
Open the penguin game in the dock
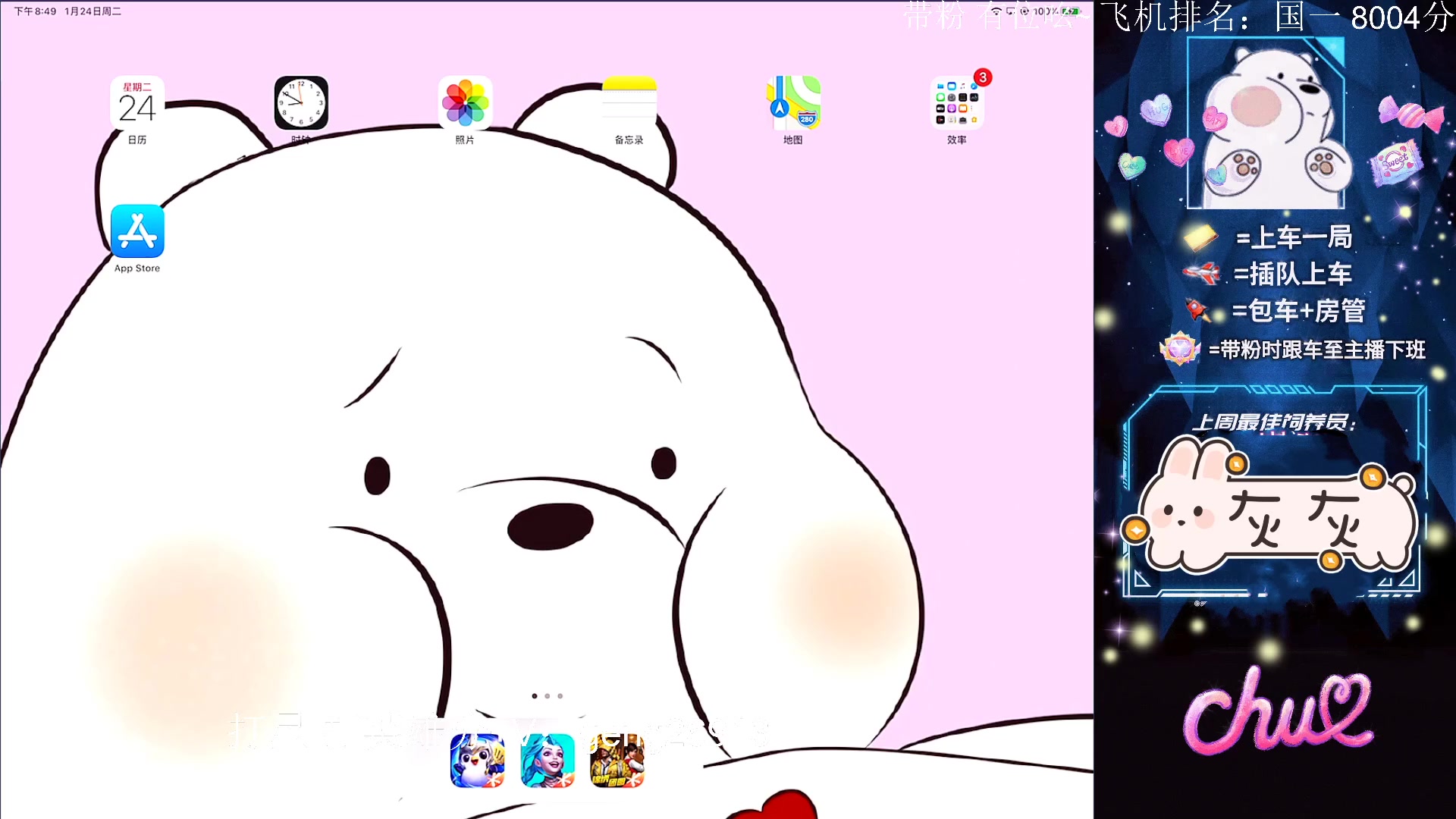(x=477, y=761)
